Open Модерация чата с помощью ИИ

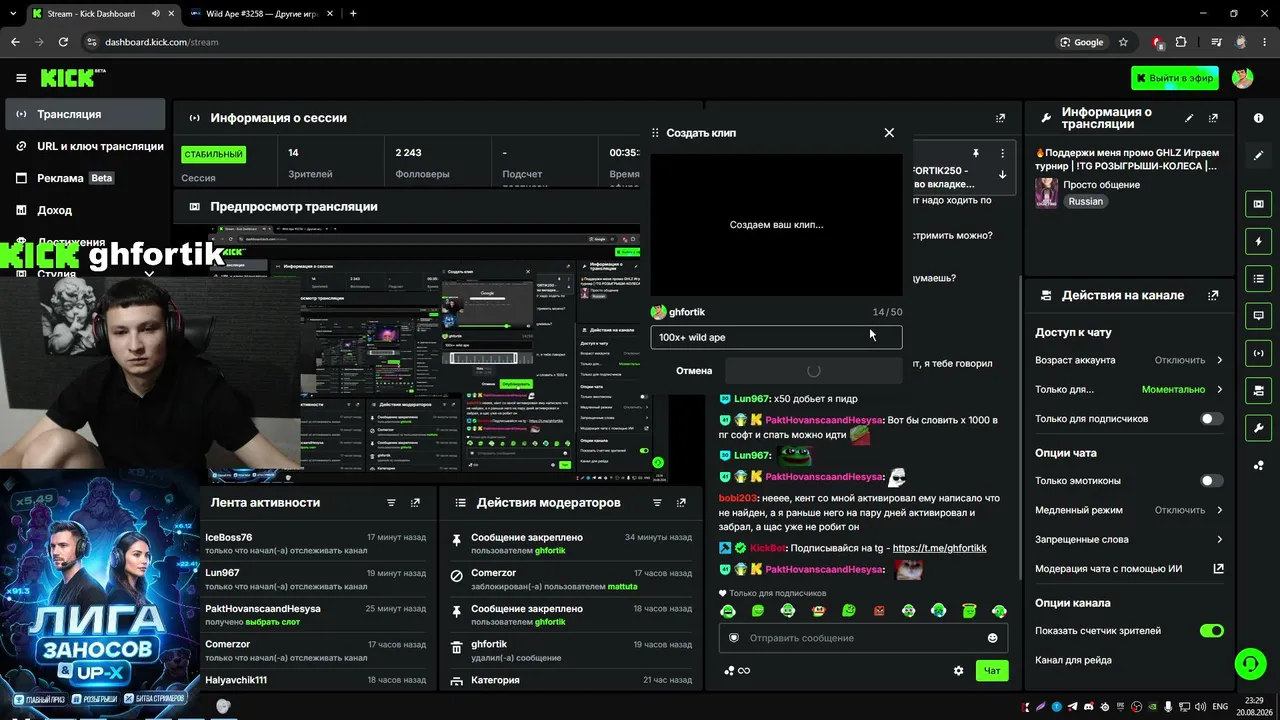tap(1129, 569)
